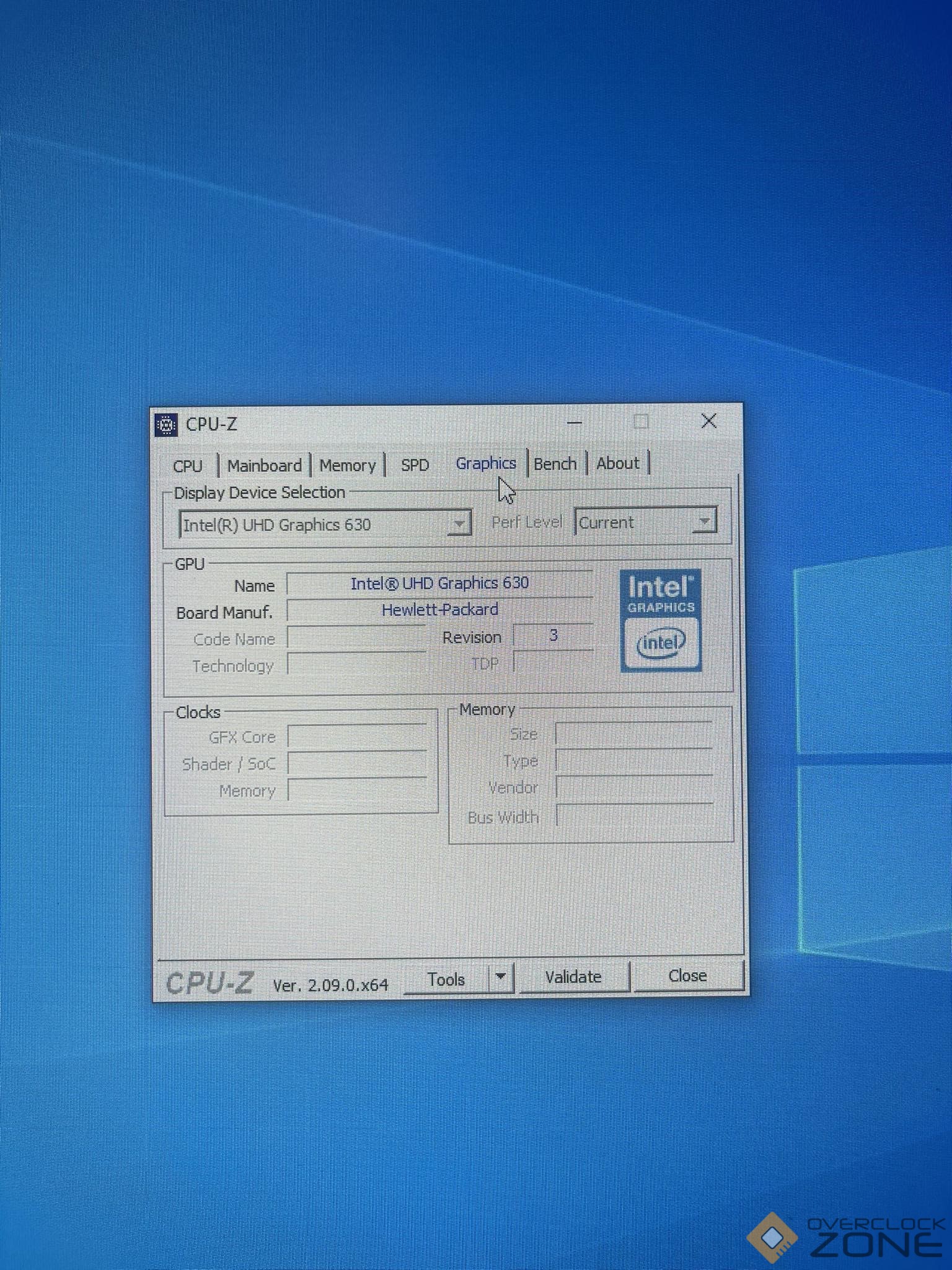Click the TDP value field
Screen dimensions: 952x1270
coord(553,662)
